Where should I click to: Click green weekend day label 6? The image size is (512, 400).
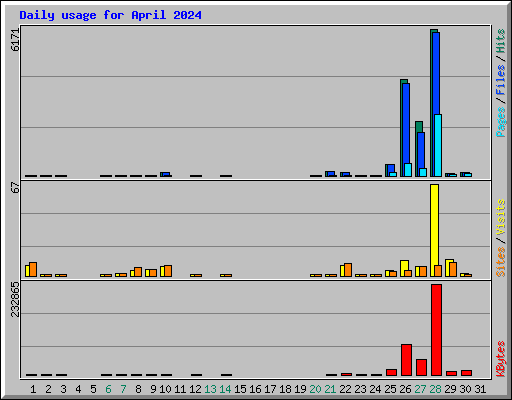108,389
